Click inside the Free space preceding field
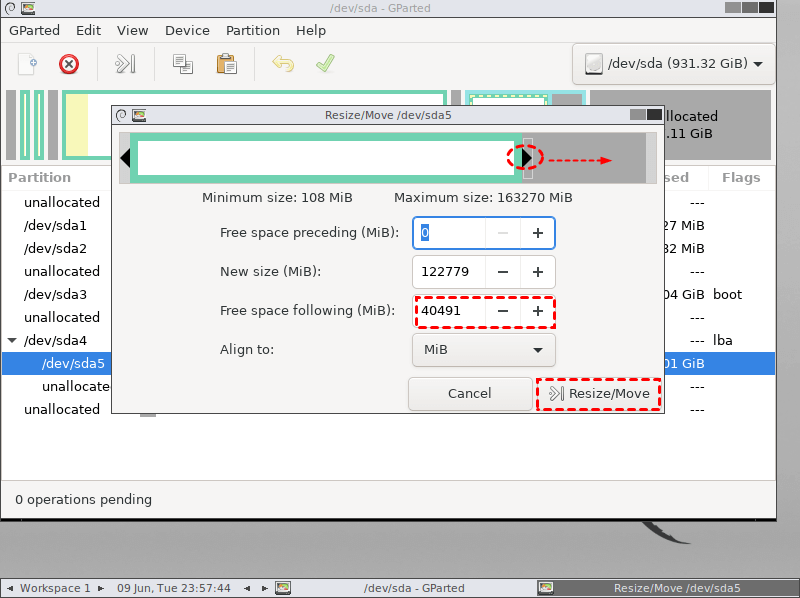800x598 pixels. (x=448, y=232)
